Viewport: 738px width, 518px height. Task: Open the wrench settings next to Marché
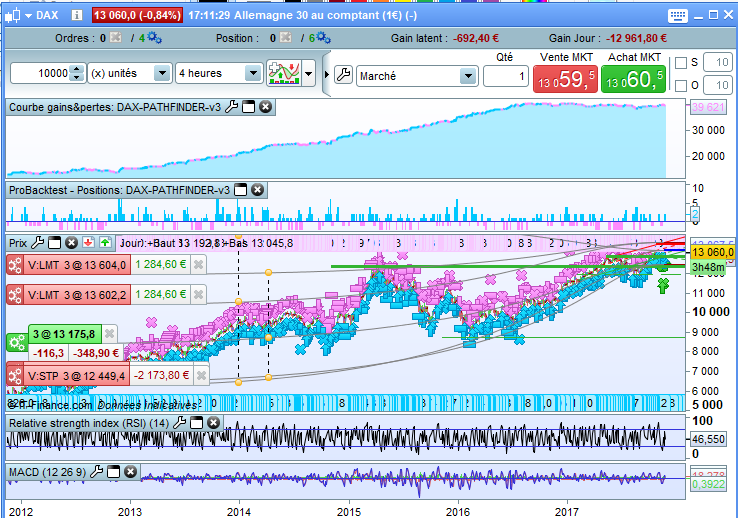344,75
